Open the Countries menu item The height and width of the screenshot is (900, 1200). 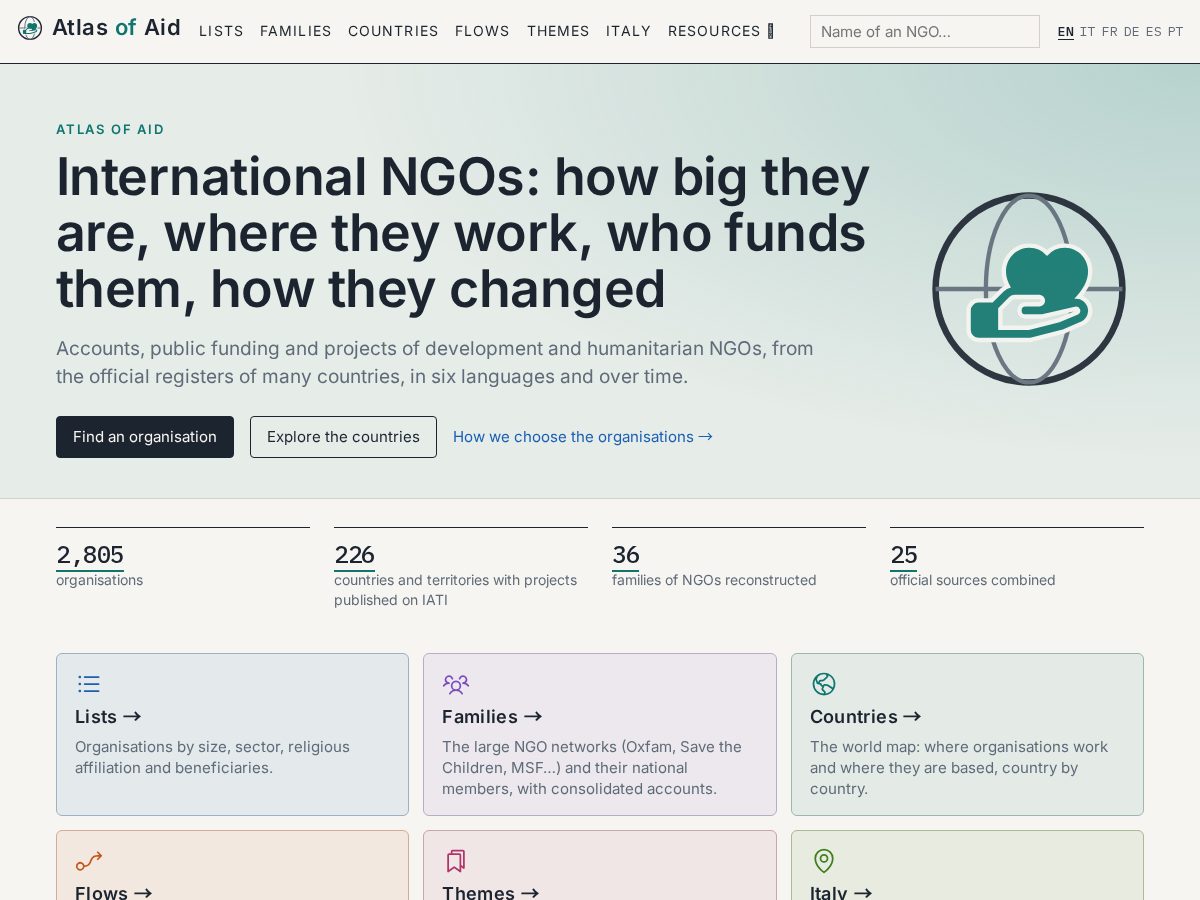[393, 31]
